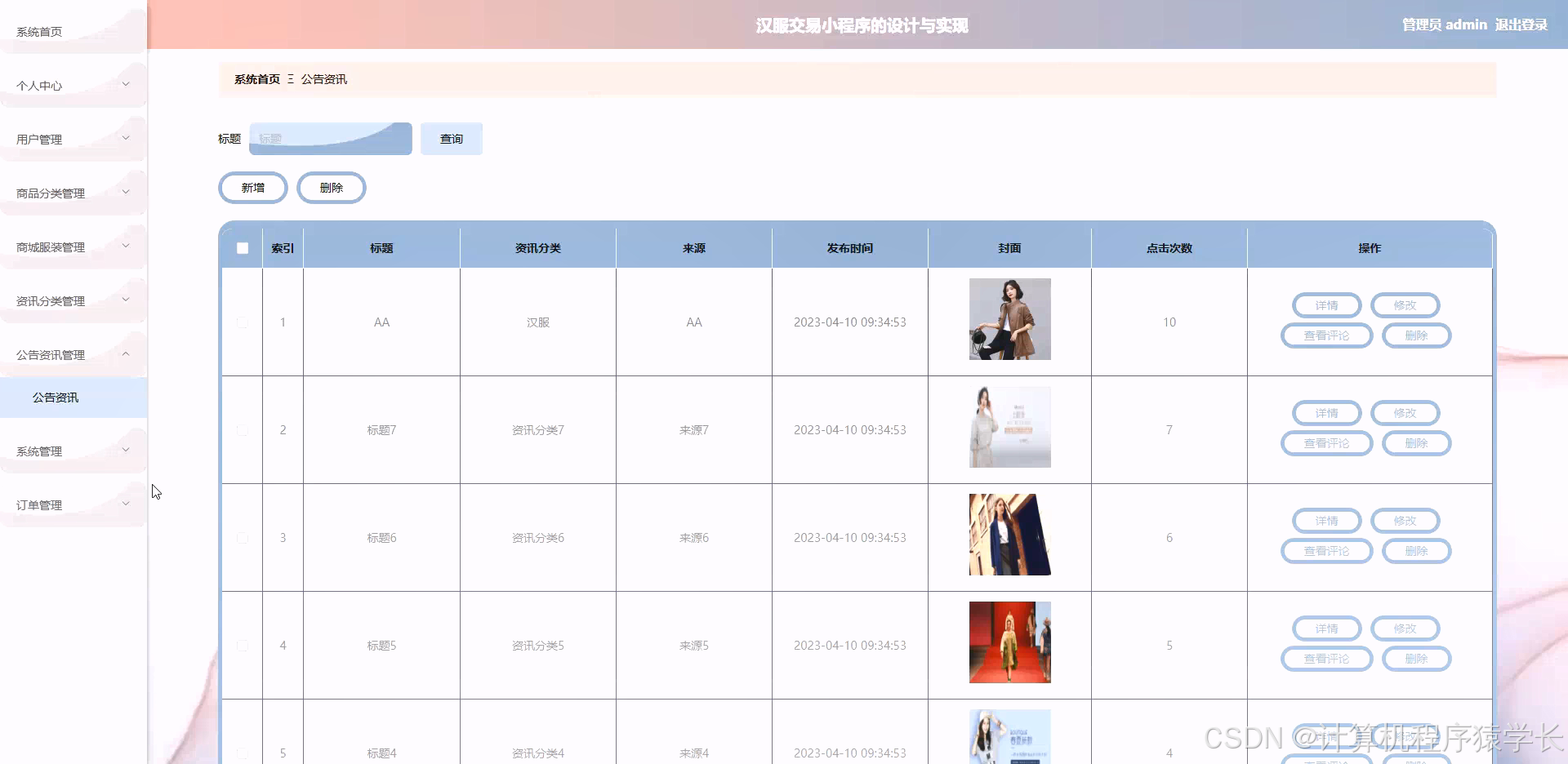
Task: Delete the 标题7 row with 删除
Action: (x=1417, y=443)
